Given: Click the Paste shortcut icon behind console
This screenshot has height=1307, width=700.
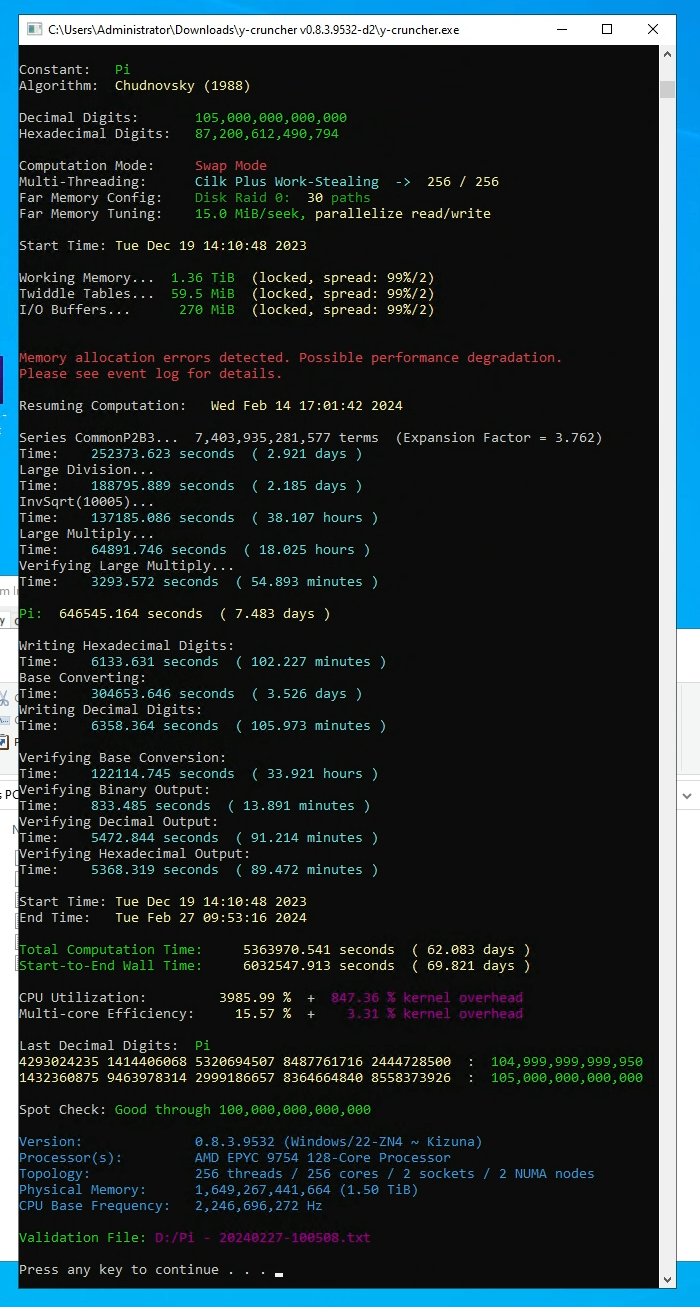Looking at the screenshot, I should point(5,742).
